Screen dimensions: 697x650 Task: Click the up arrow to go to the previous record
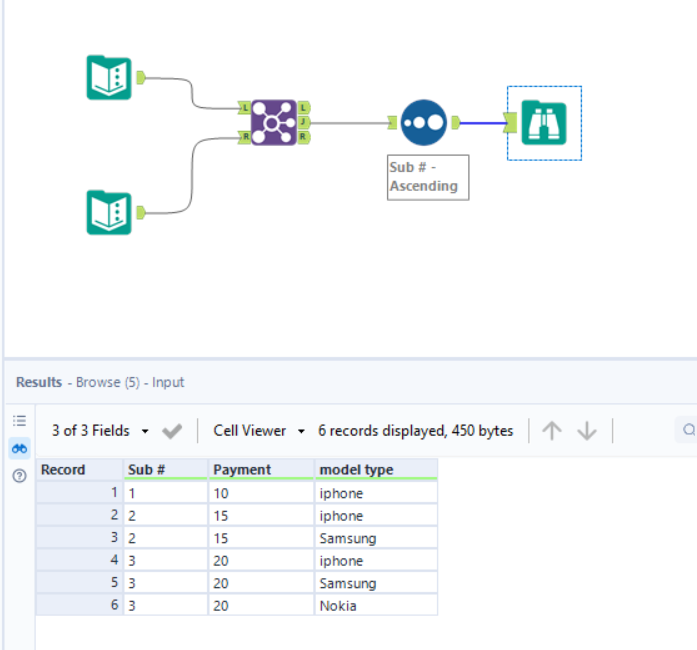click(552, 431)
